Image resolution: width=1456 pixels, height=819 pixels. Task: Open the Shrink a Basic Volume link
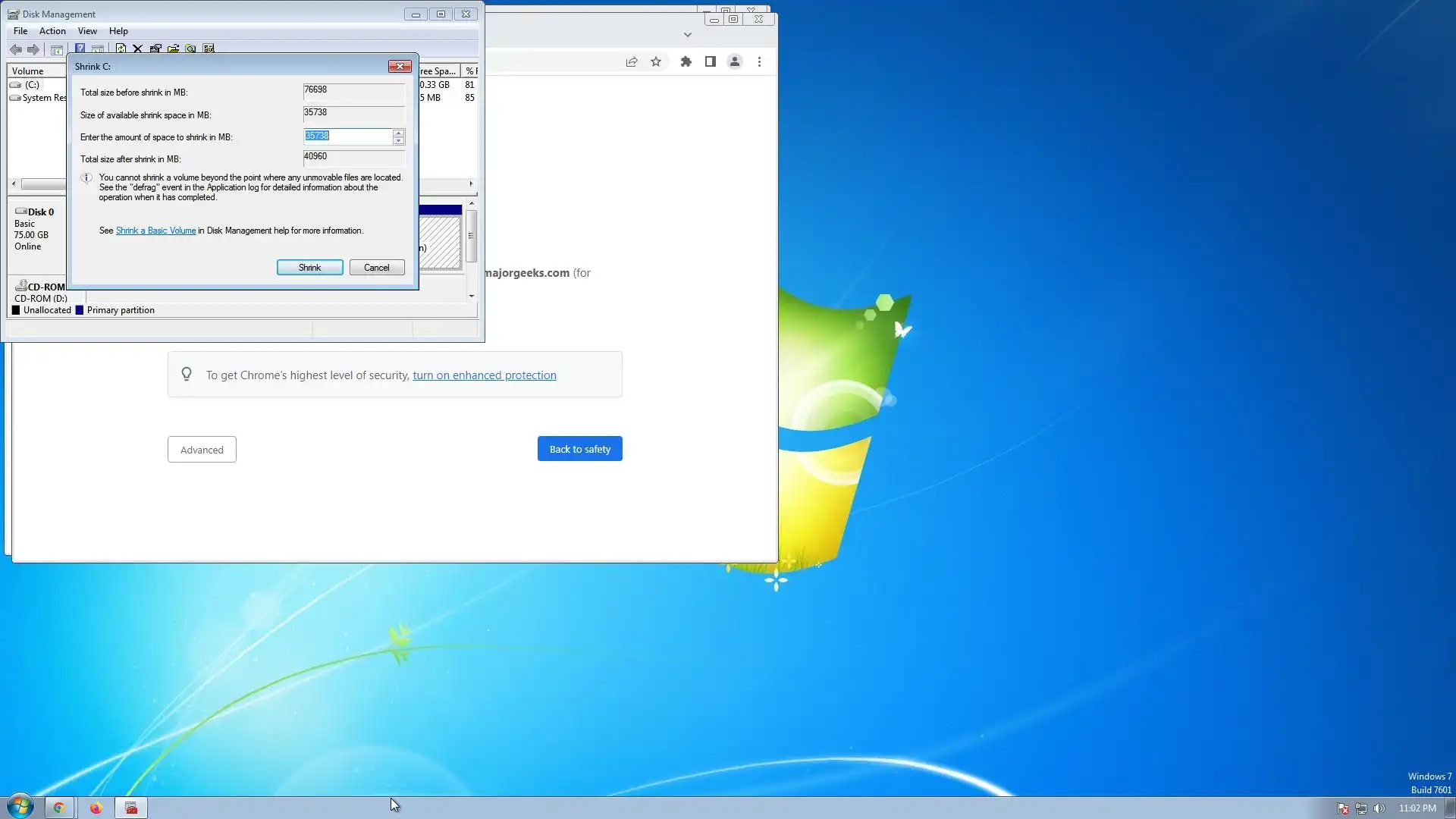(x=155, y=231)
